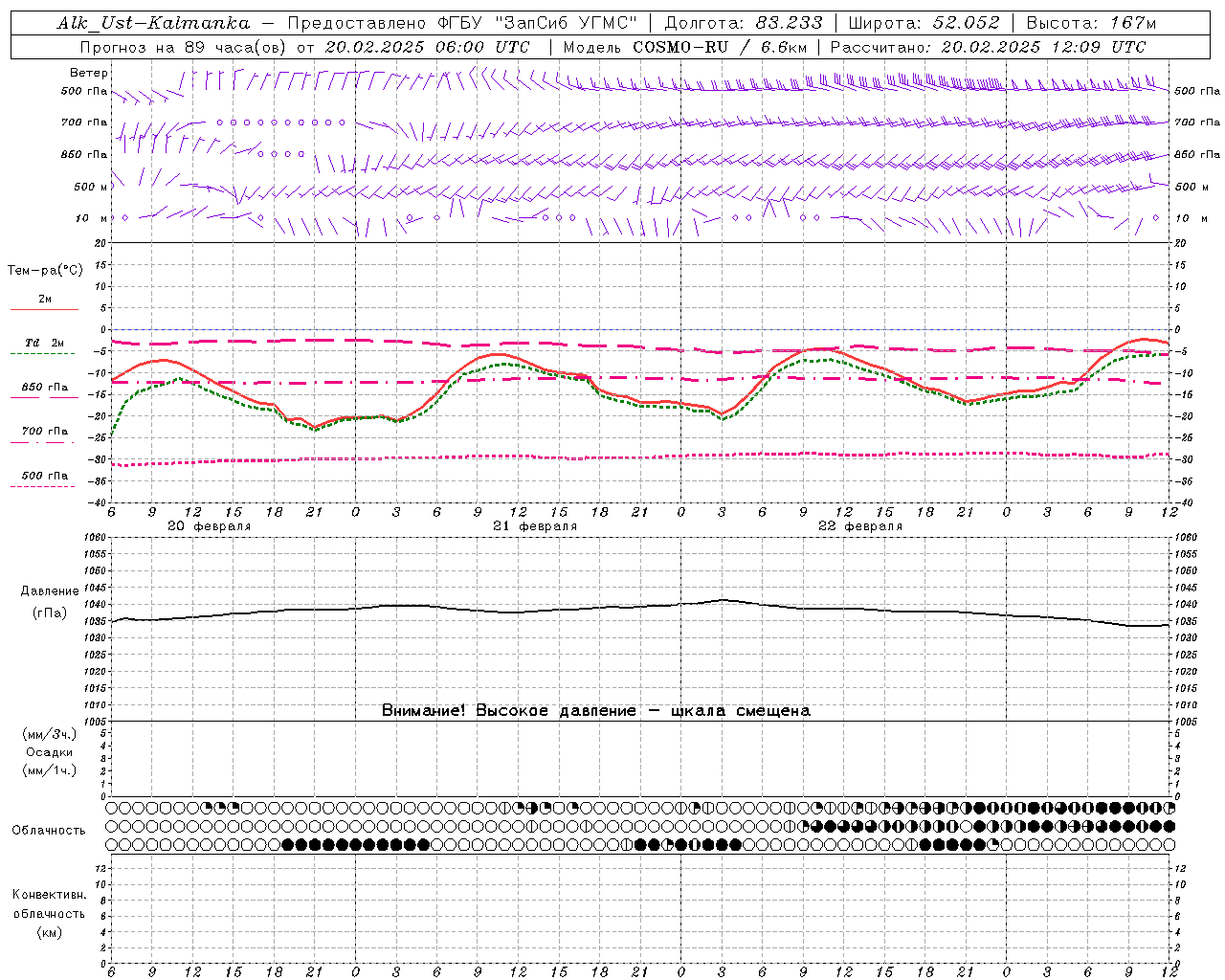Click the Ветер wind panel label

click(89, 73)
